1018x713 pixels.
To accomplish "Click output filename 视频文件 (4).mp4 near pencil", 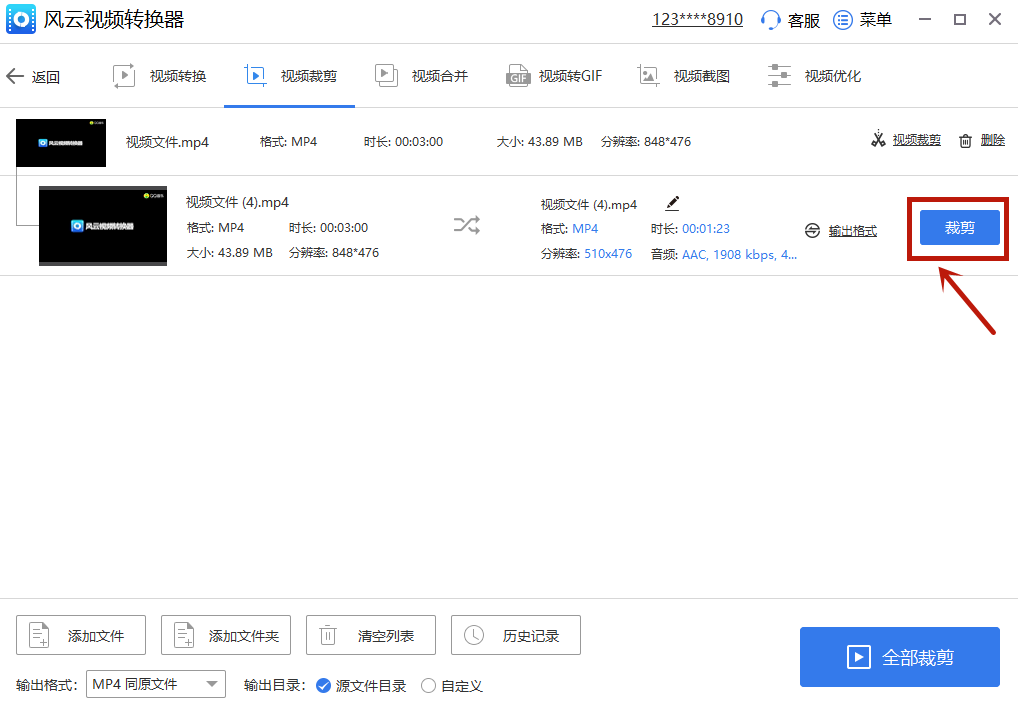I will coord(589,205).
